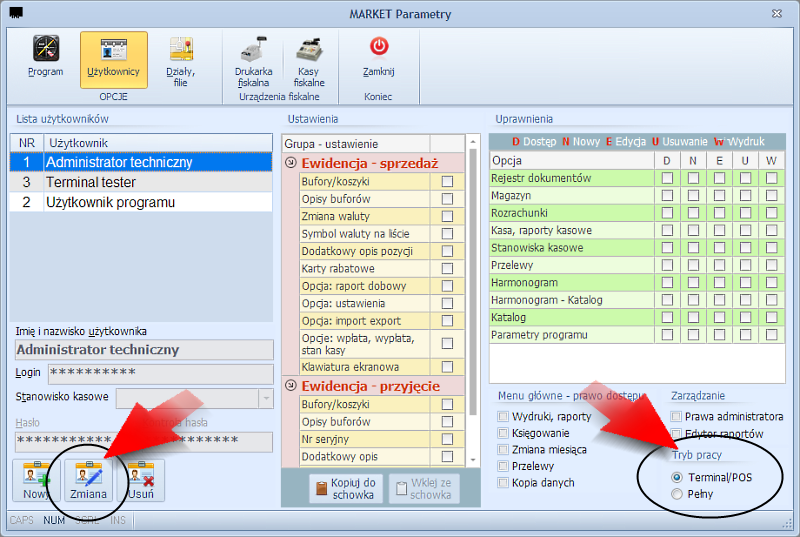Open Kasy fiskalne device icon
Viewport: 800px width, 537px height.
point(309,61)
